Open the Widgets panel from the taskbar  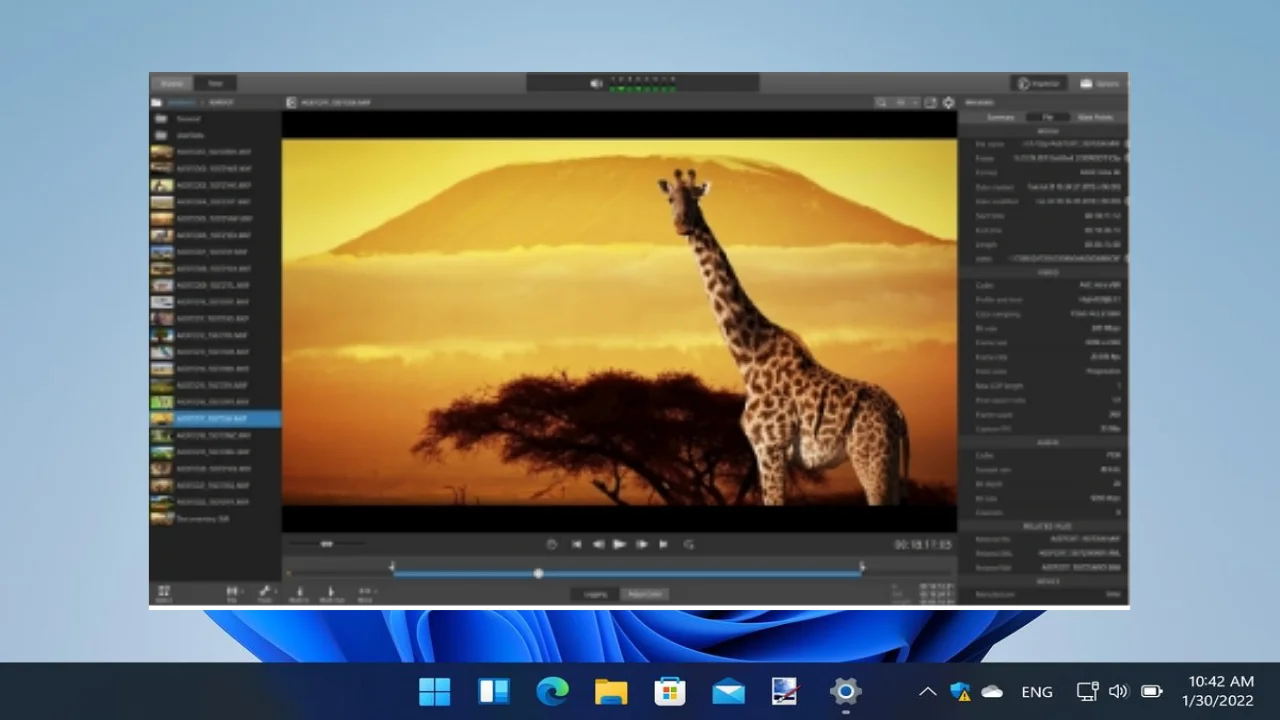point(494,691)
